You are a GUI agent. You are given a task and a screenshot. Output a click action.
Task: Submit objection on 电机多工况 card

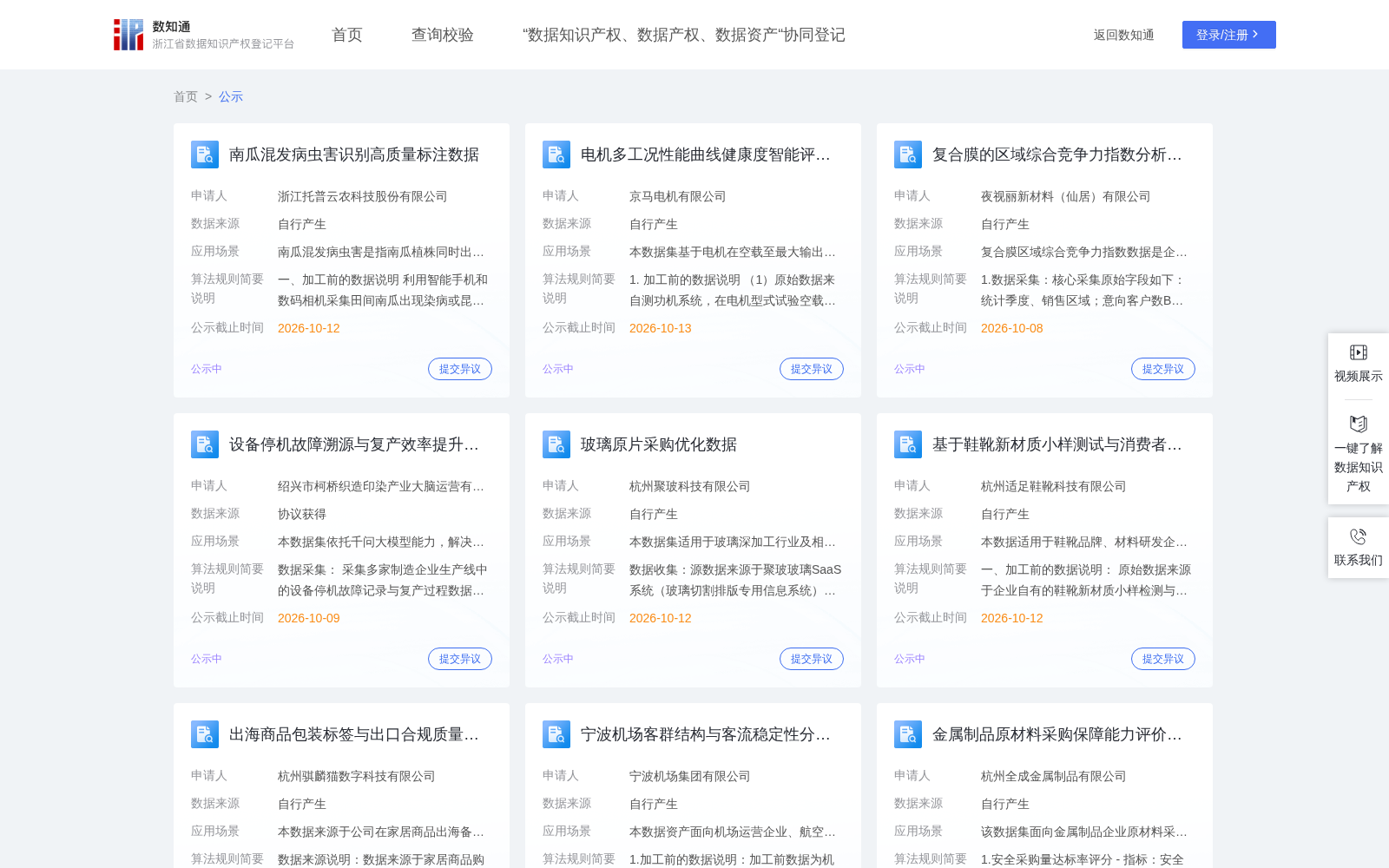coord(812,369)
